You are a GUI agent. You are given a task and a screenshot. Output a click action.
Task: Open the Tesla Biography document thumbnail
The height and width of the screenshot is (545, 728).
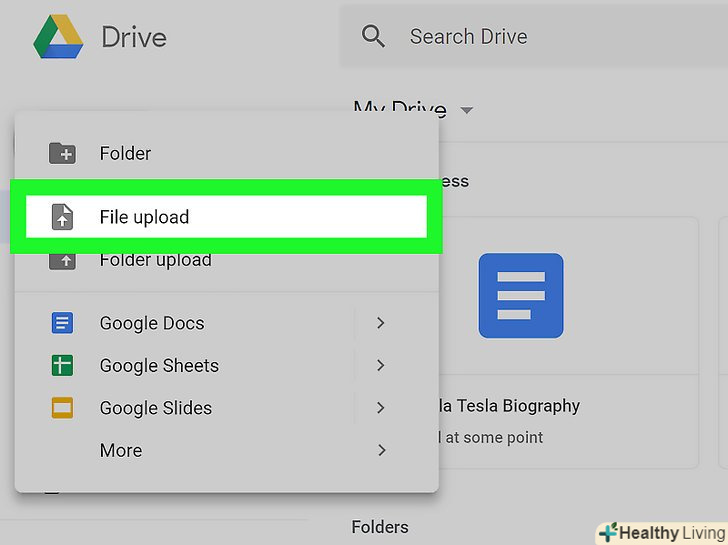(520, 296)
